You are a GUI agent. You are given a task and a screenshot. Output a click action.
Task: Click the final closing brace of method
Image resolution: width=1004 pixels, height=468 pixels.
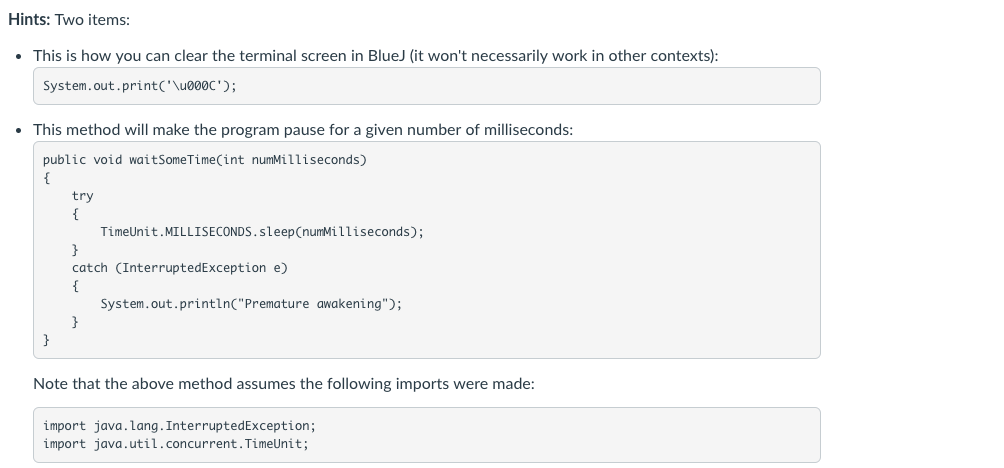46,340
